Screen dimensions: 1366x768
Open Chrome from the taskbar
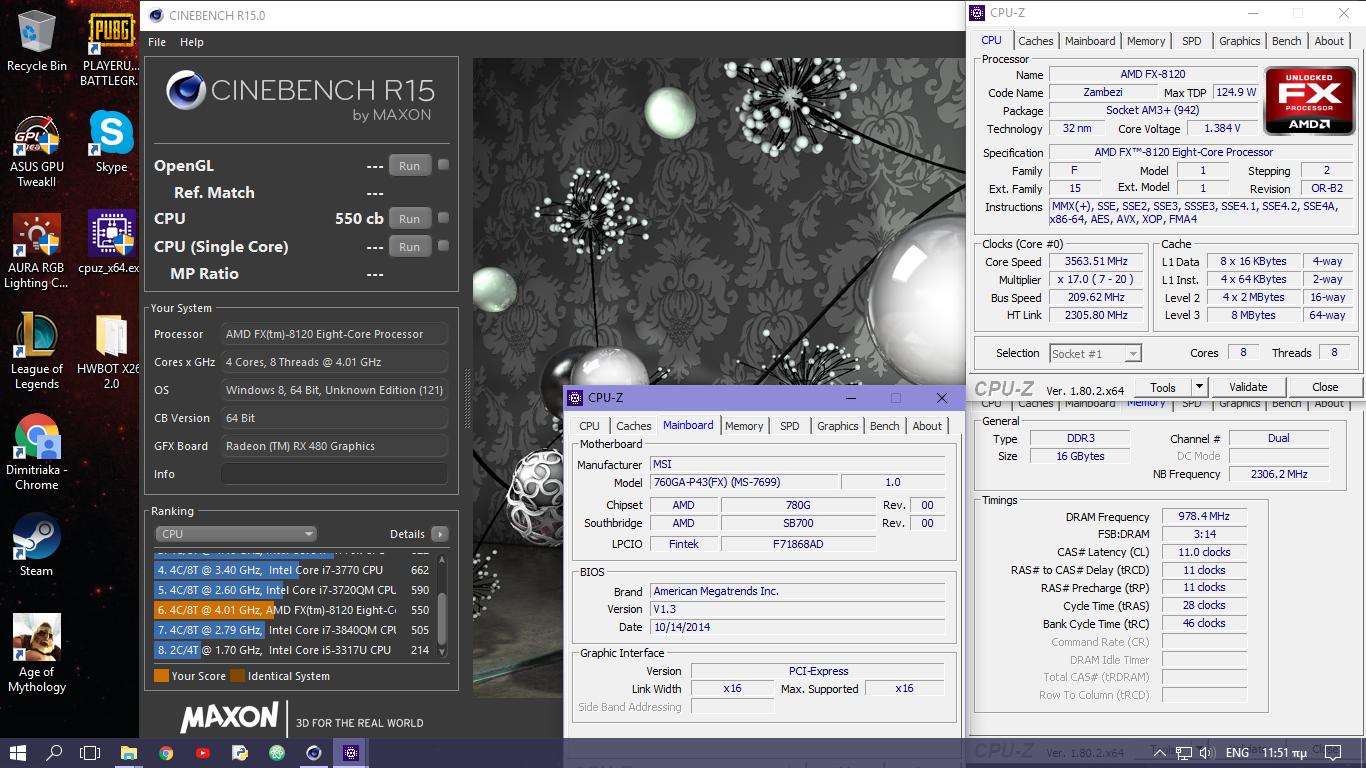click(166, 753)
